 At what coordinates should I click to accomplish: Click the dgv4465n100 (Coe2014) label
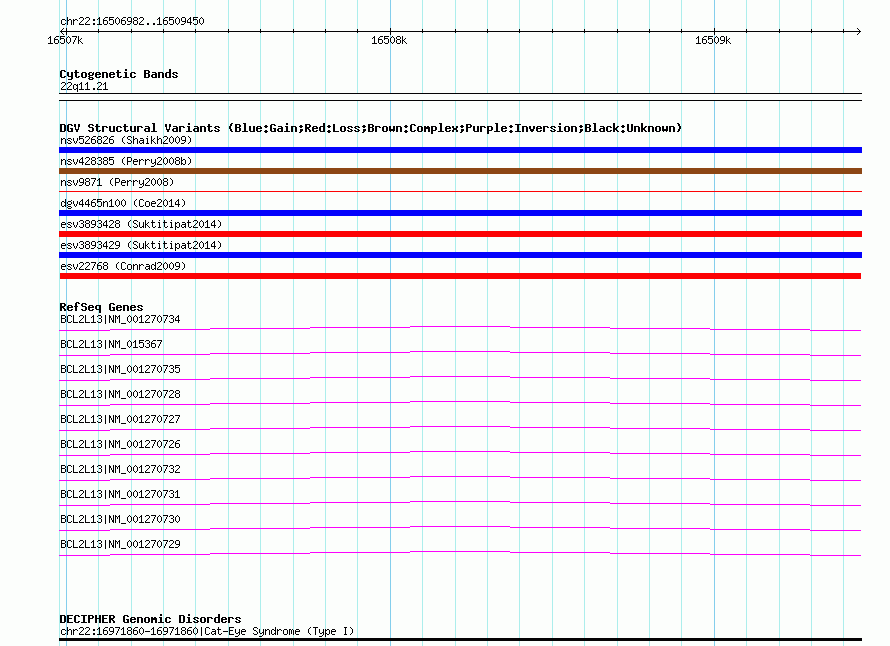123,203
